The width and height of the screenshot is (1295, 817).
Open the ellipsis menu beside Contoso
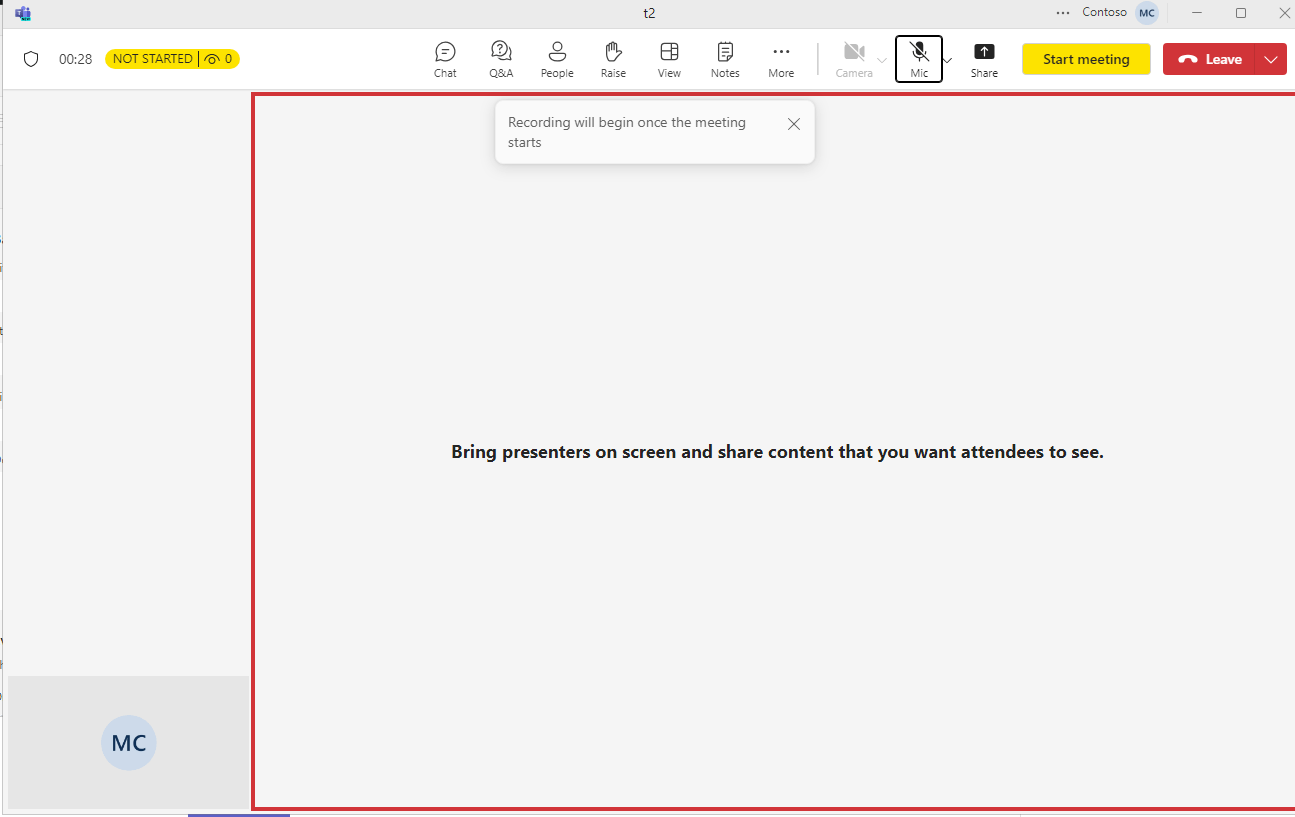[1063, 12]
